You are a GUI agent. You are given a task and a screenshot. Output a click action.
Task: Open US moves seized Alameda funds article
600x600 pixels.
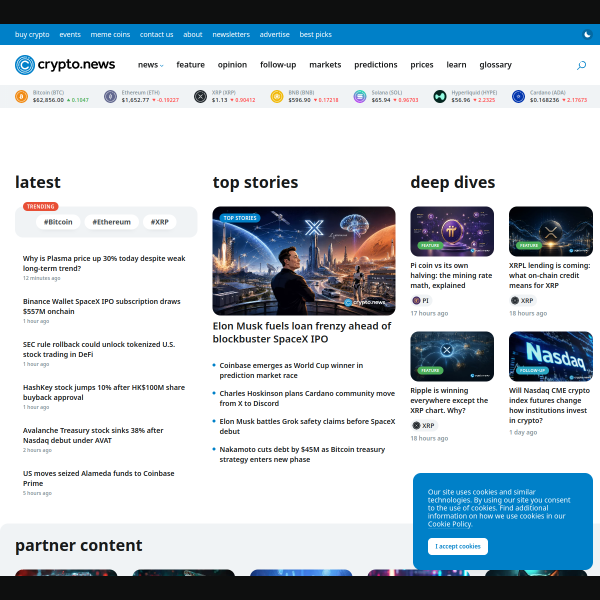(99, 478)
